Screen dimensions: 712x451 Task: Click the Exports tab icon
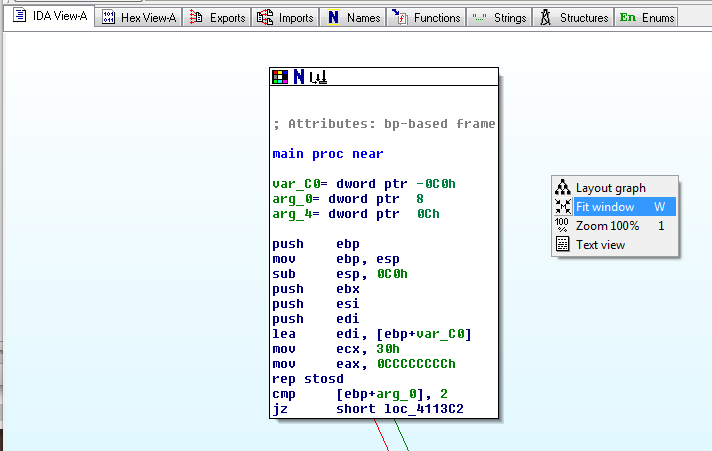click(197, 17)
